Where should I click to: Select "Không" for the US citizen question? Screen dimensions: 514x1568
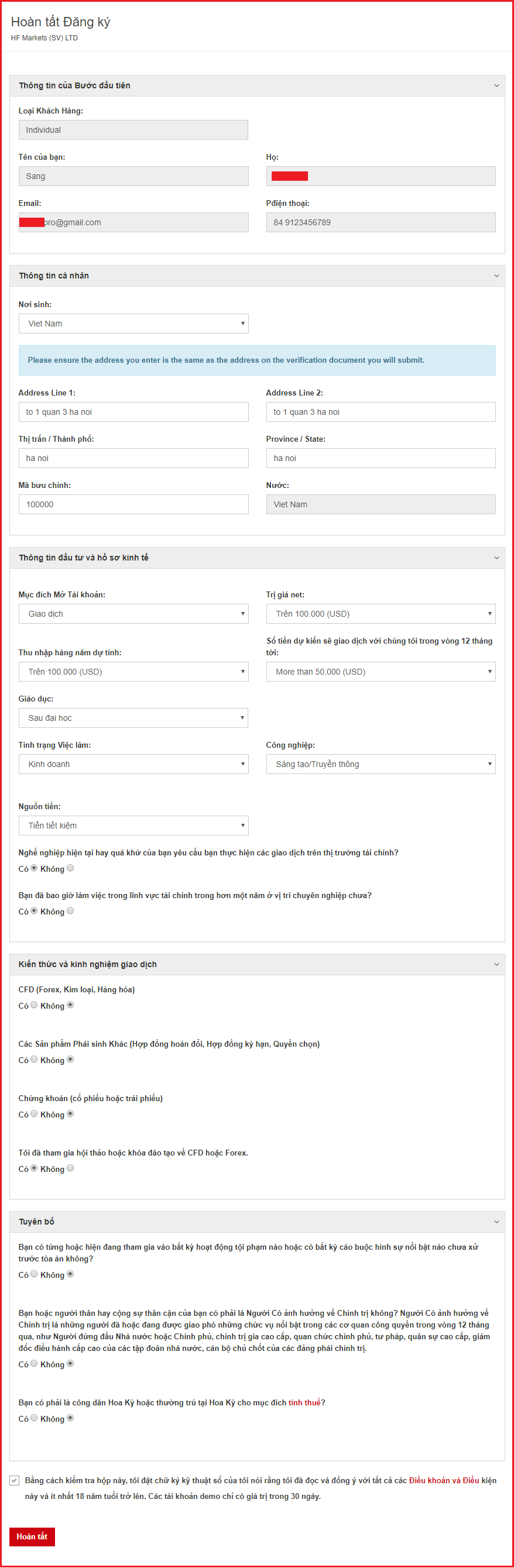[70, 1418]
